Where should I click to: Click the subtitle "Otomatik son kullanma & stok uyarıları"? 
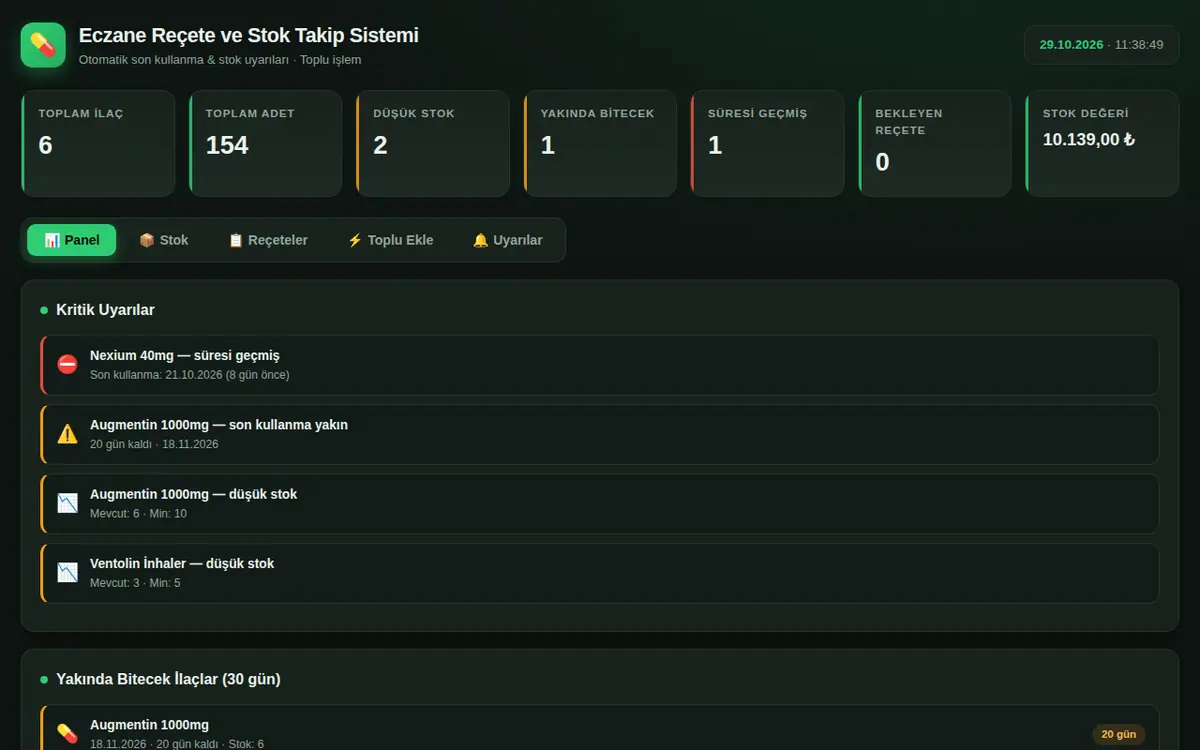tap(184, 60)
